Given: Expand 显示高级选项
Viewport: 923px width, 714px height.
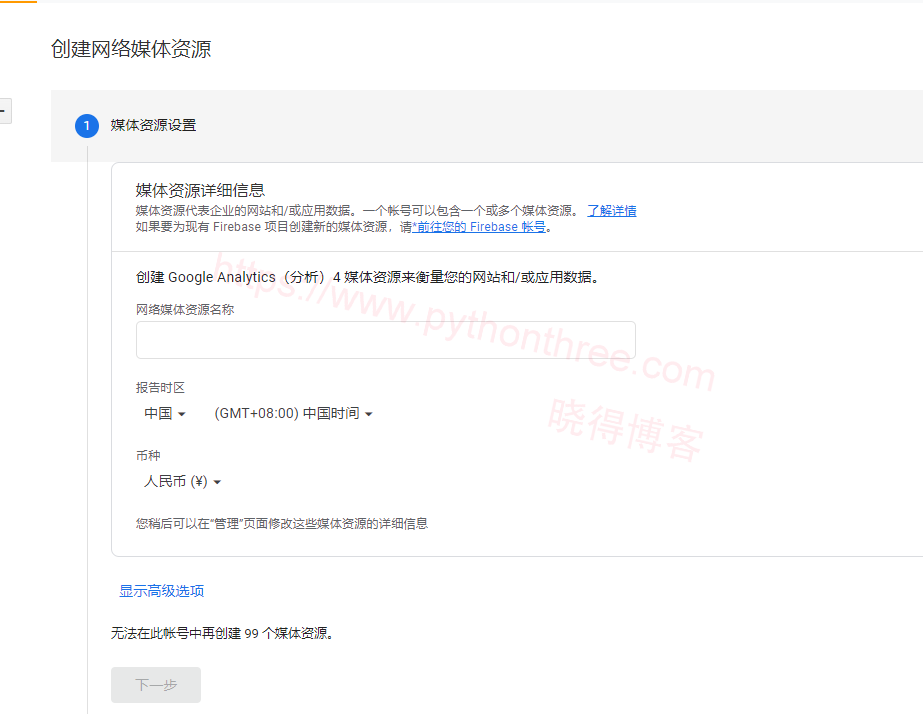Looking at the screenshot, I should tap(161, 591).
